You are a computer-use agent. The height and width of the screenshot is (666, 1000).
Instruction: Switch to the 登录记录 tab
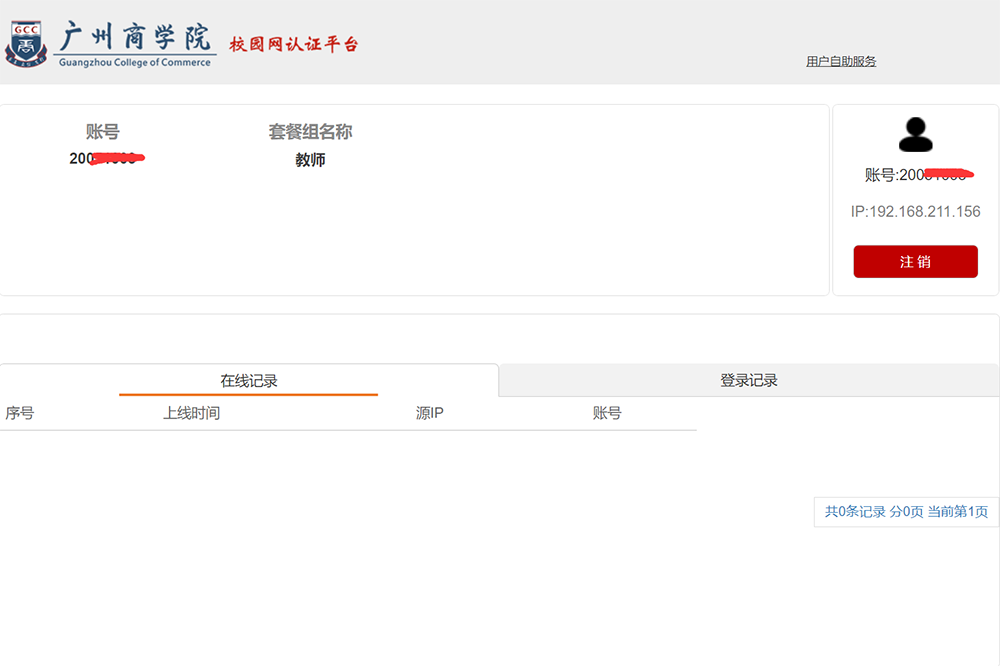point(748,380)
